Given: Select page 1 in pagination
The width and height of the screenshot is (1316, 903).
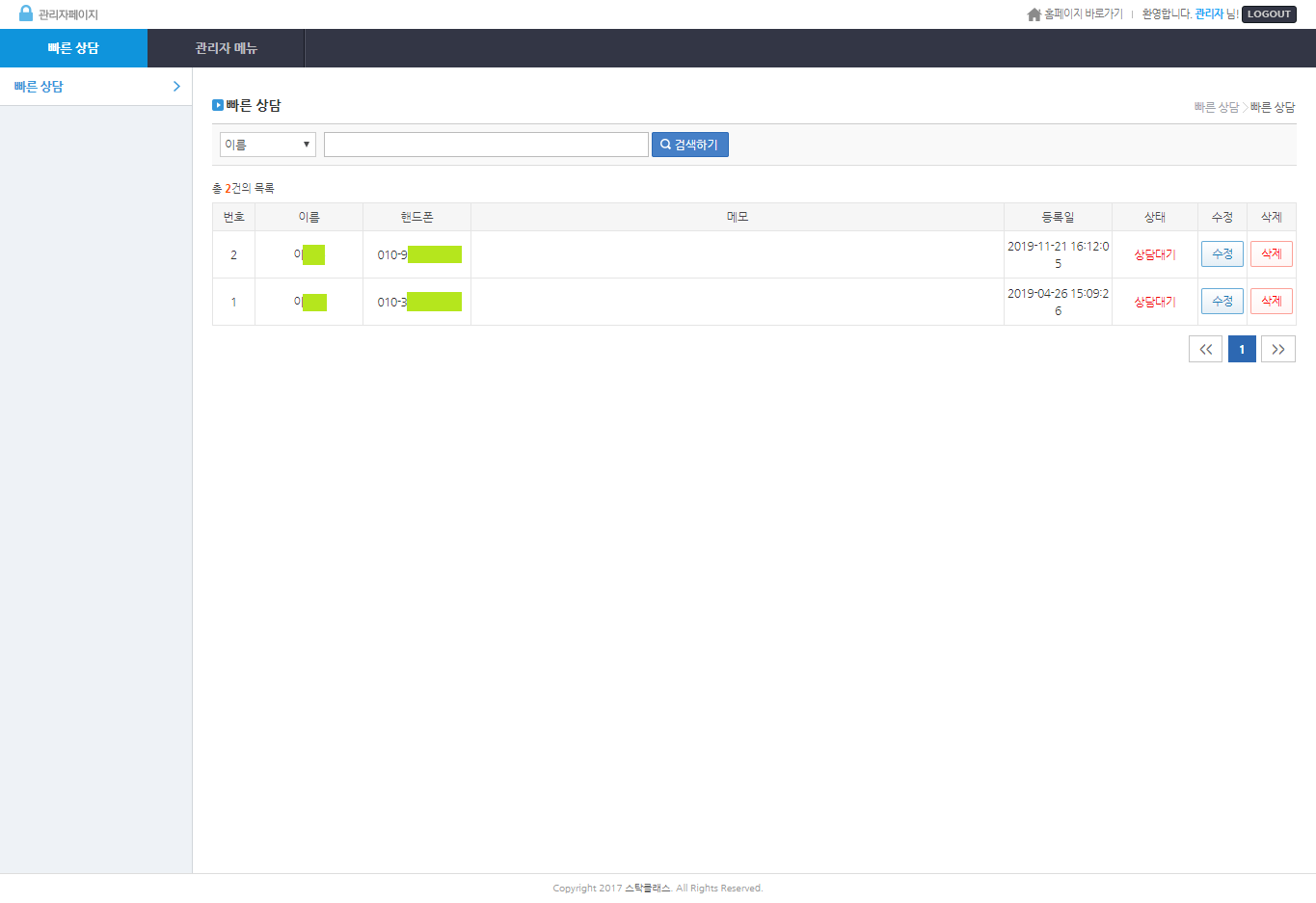Looking at the screenshot, I should (x=1242, y=349).
